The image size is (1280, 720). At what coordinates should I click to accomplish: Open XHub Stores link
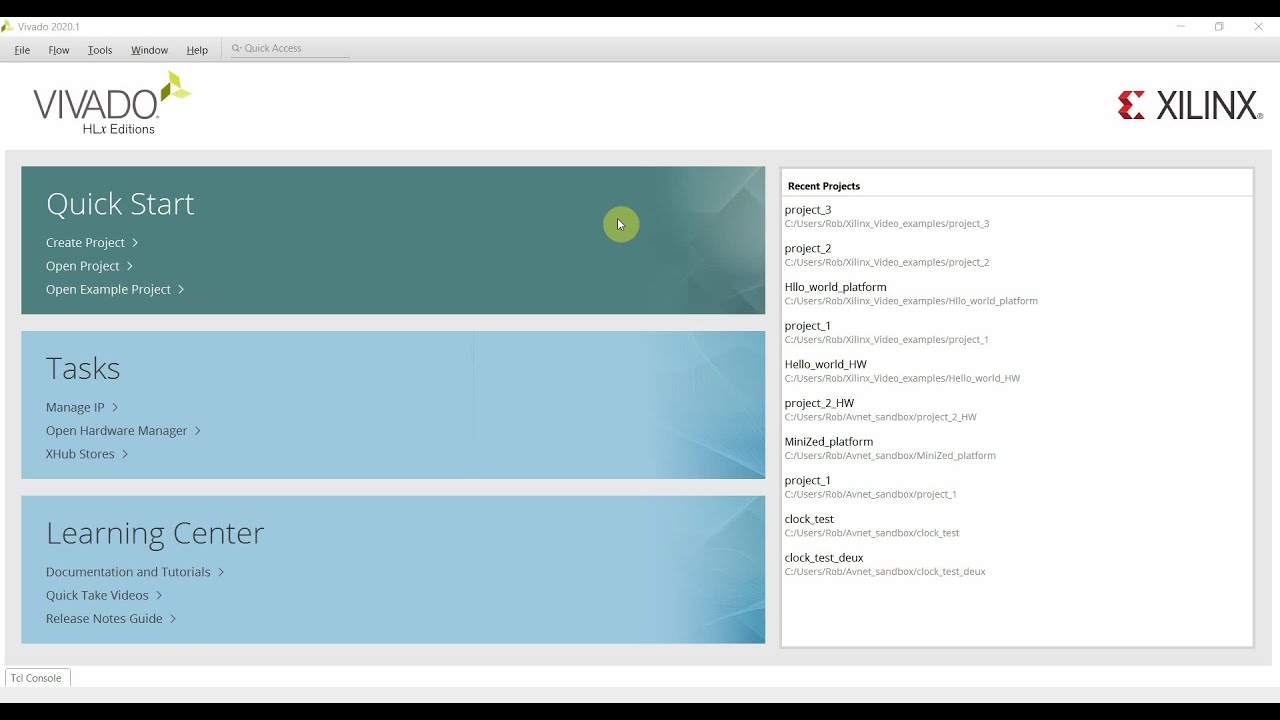(80, 454)
